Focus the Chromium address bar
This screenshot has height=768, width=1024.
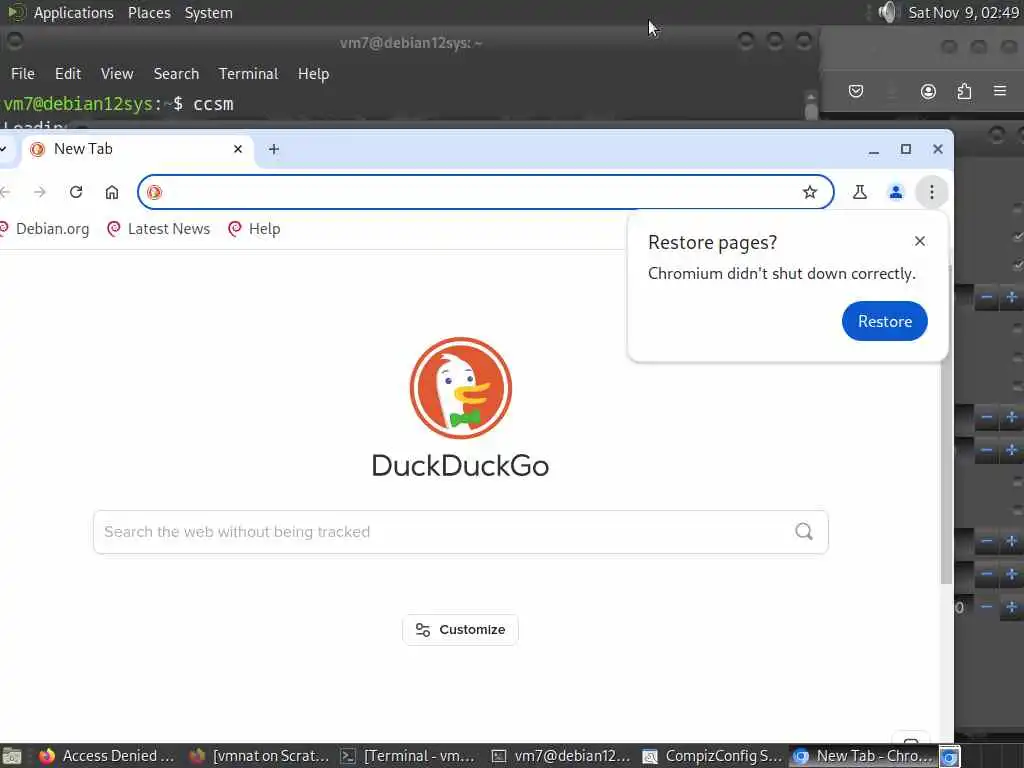coord(485,192)
